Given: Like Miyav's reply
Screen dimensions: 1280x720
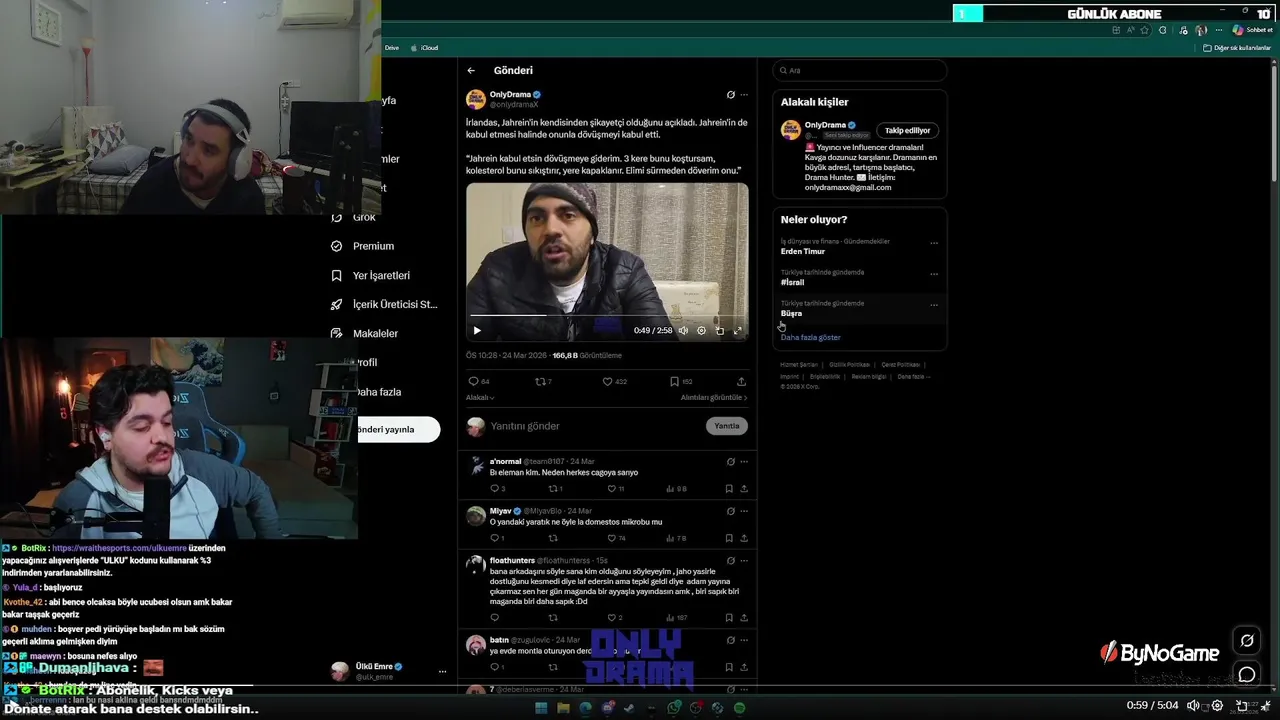Looking at the screenshot, I should [612, 538].
